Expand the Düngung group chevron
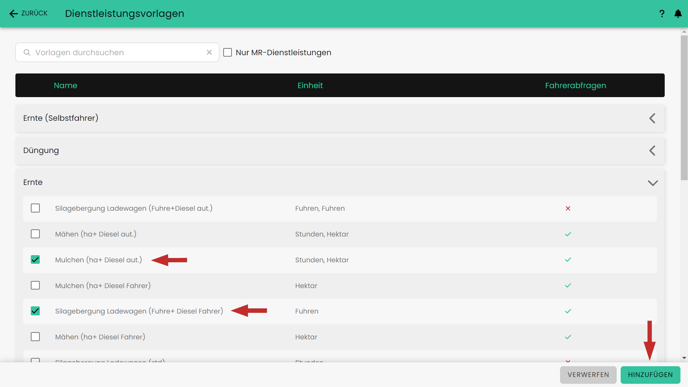The height and width of the screenshot is (387, 688). click(x=652, y=150)
